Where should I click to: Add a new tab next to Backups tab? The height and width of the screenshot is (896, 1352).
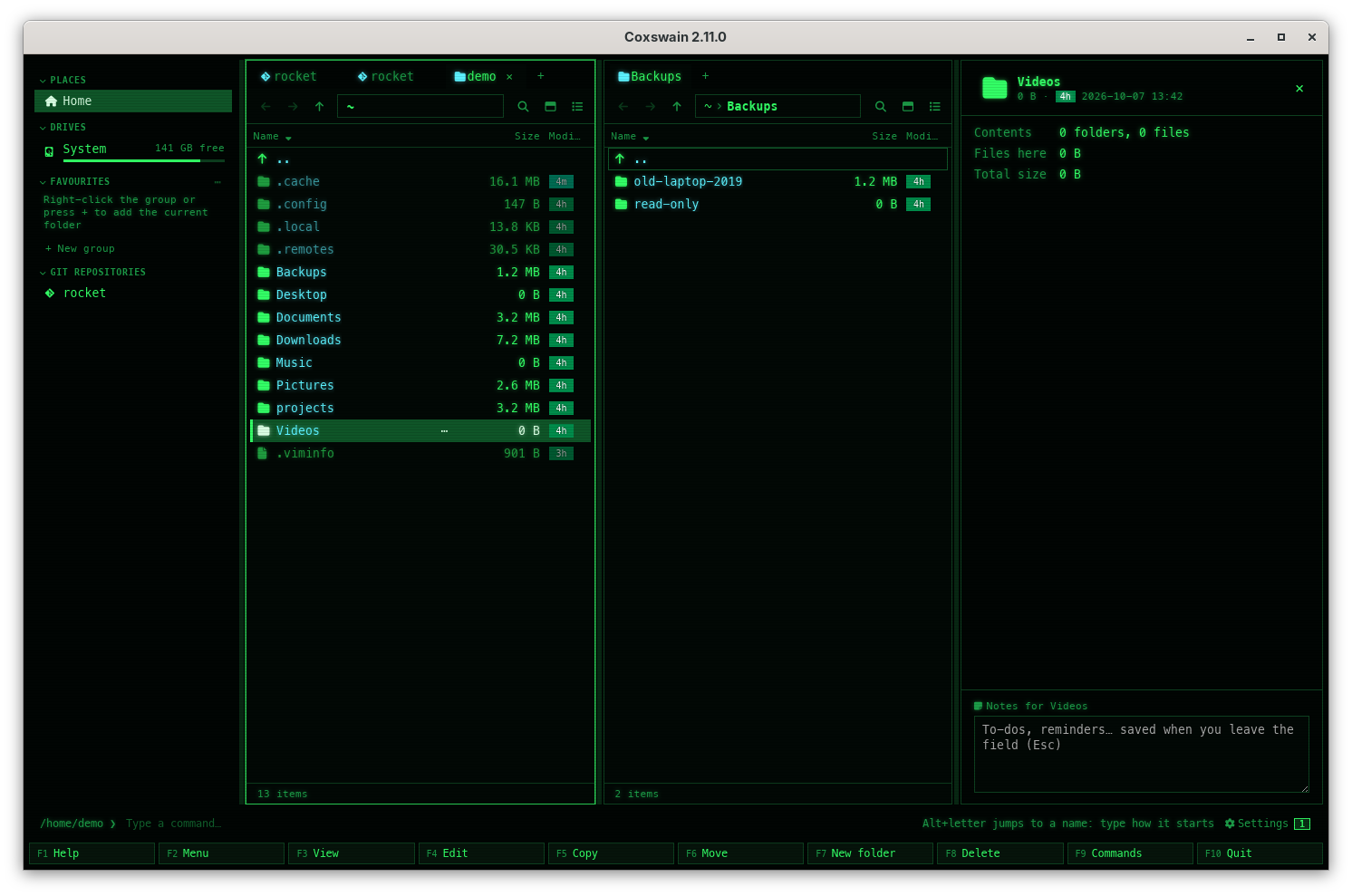pyautogui.click(x=705, y=77)
